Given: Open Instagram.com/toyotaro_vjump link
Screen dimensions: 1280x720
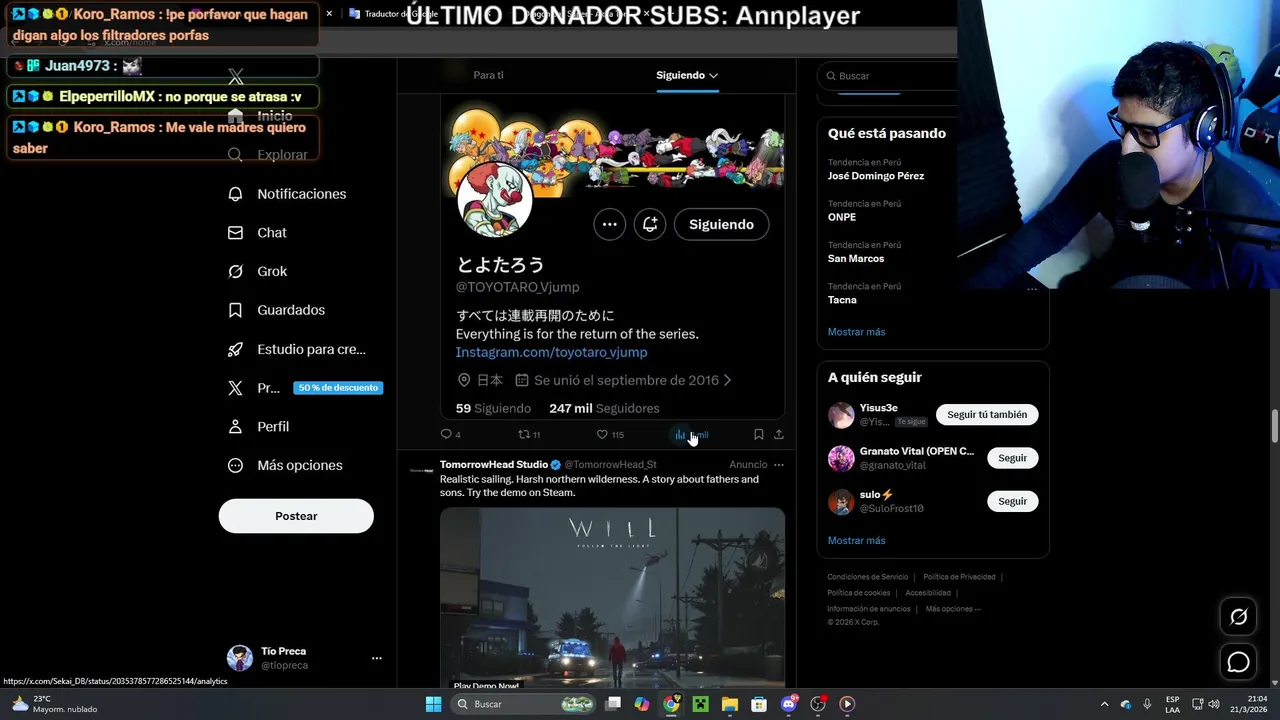Looking at the screenshot, I should tap(551, 352).
